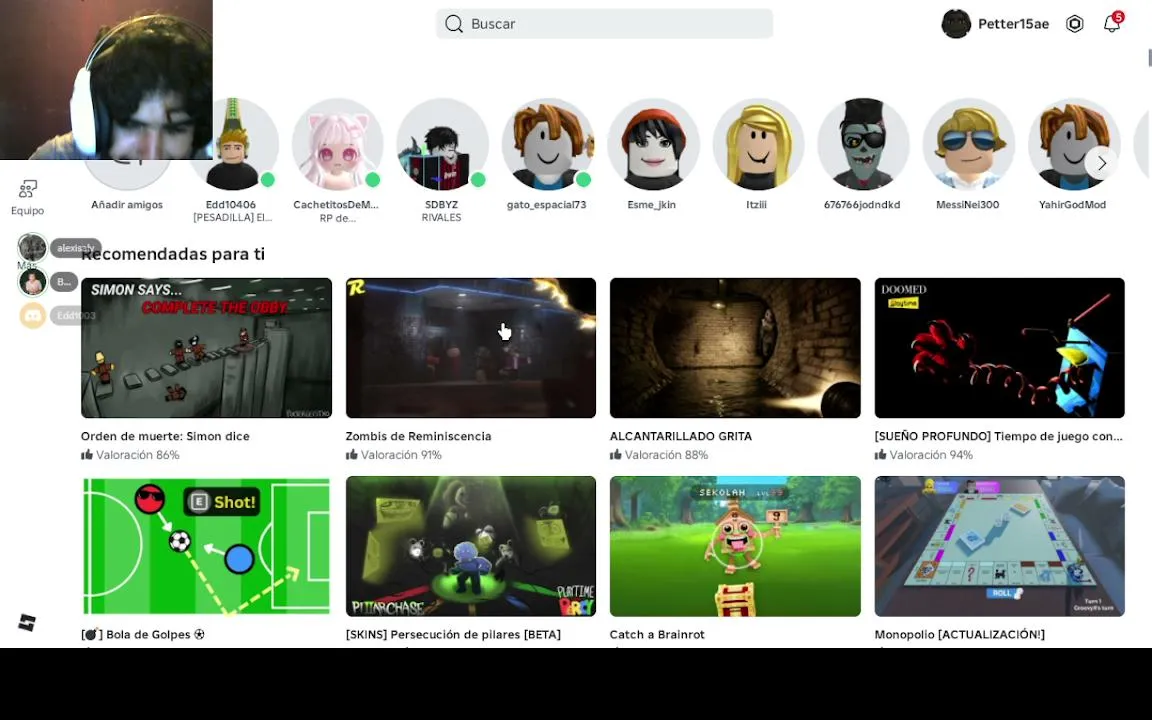Image resolution: width=1152 pixels, height=720 pixels.
Task: Open the Petter15ae username link
Action: pos(1013,24)
